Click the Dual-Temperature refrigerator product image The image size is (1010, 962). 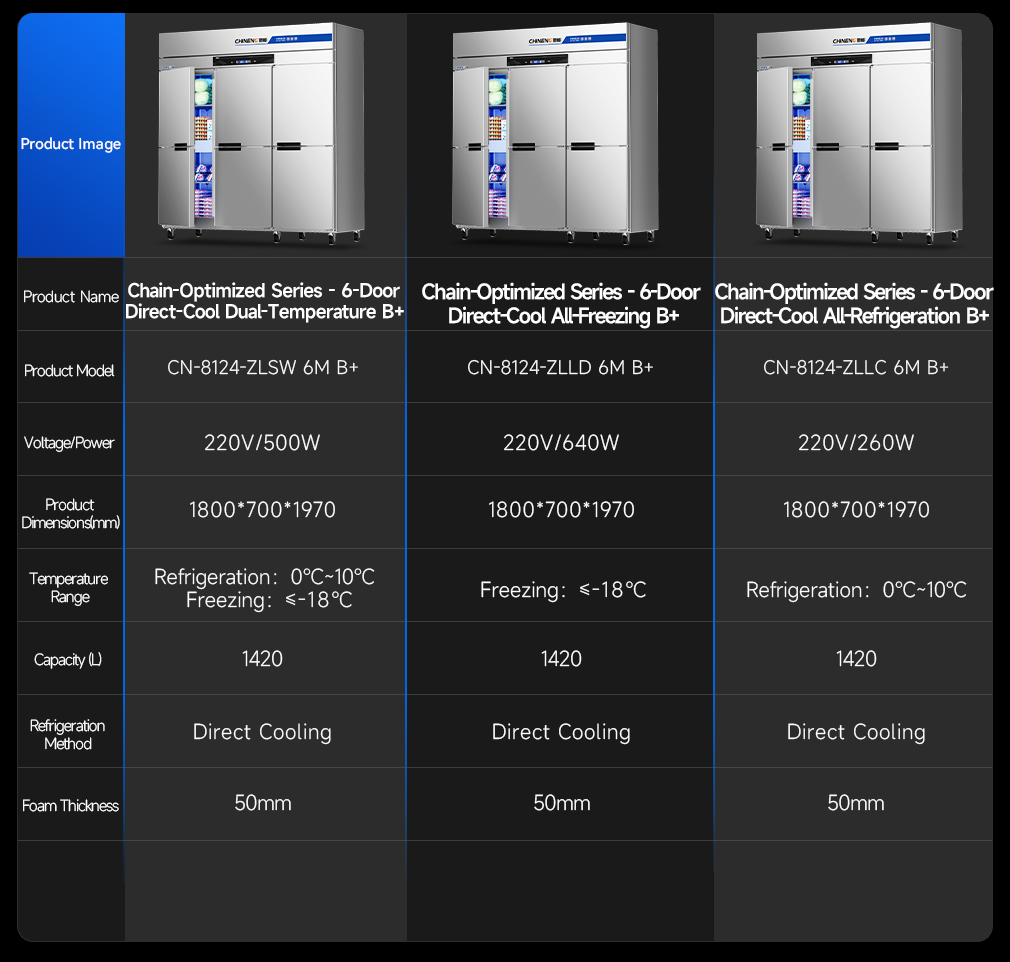(262, 135)
